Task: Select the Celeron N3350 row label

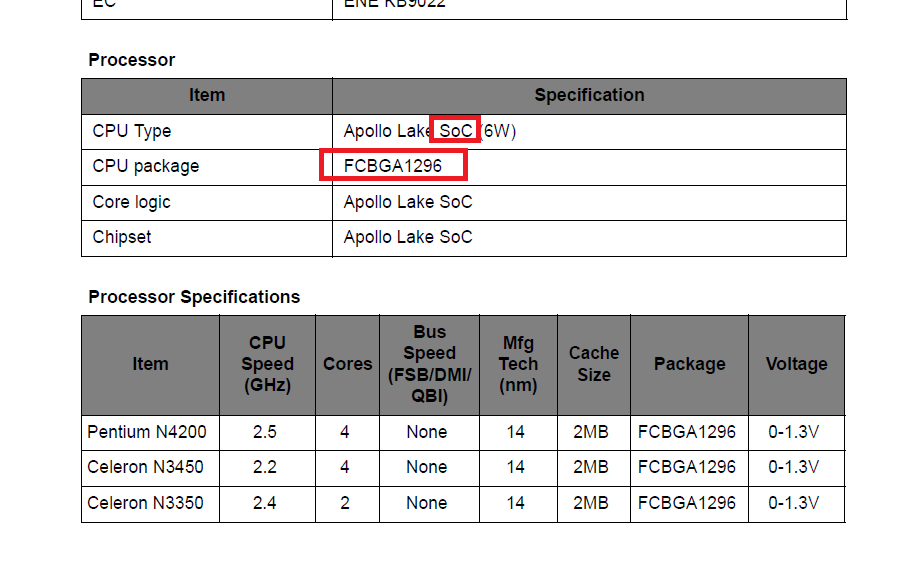Action: pos(145,503)
